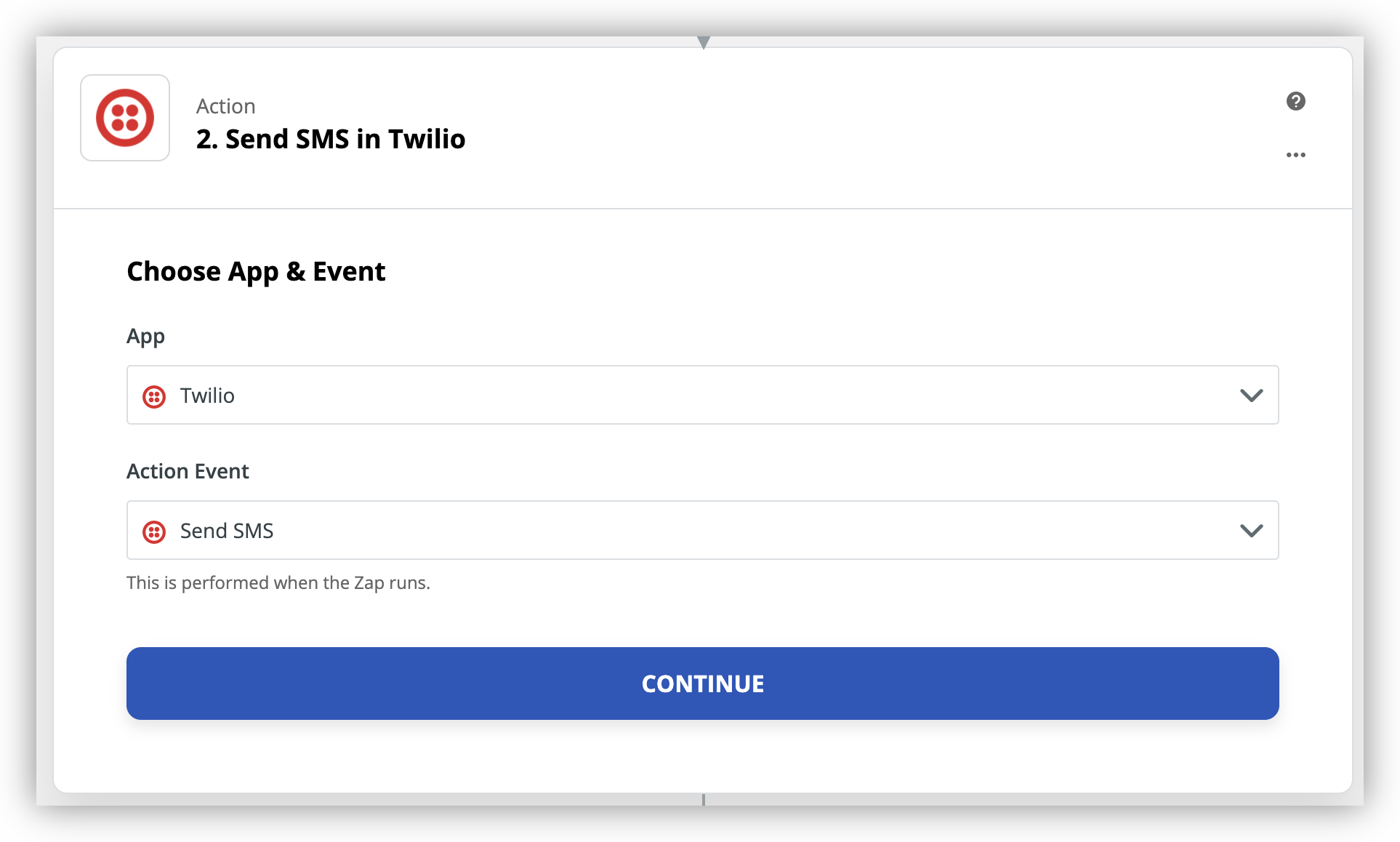Screen dimensions: 1400x842
Task: Select the Send SMS text in event field
Action: (227, 531)
